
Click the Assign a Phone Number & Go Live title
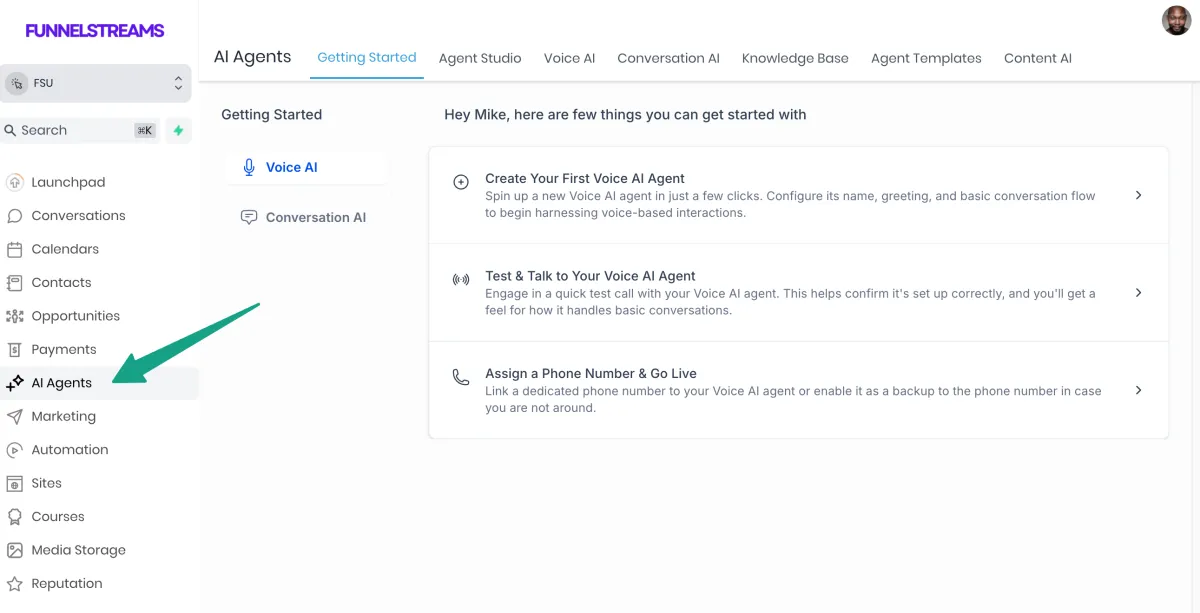tap(591, 374)
